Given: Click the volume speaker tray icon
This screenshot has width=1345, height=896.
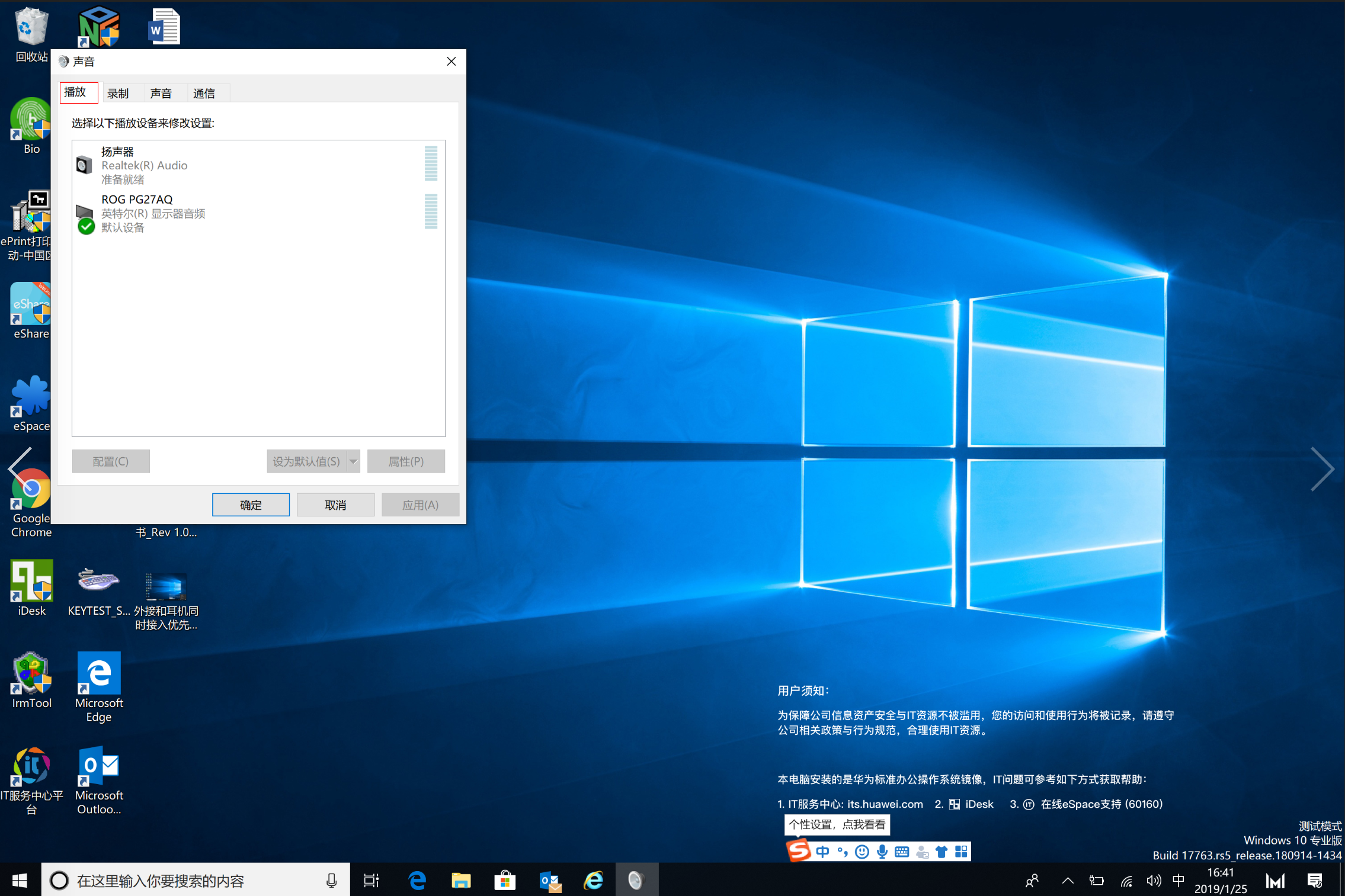Looking at the screenshot, I should [x=1153, y=881].
